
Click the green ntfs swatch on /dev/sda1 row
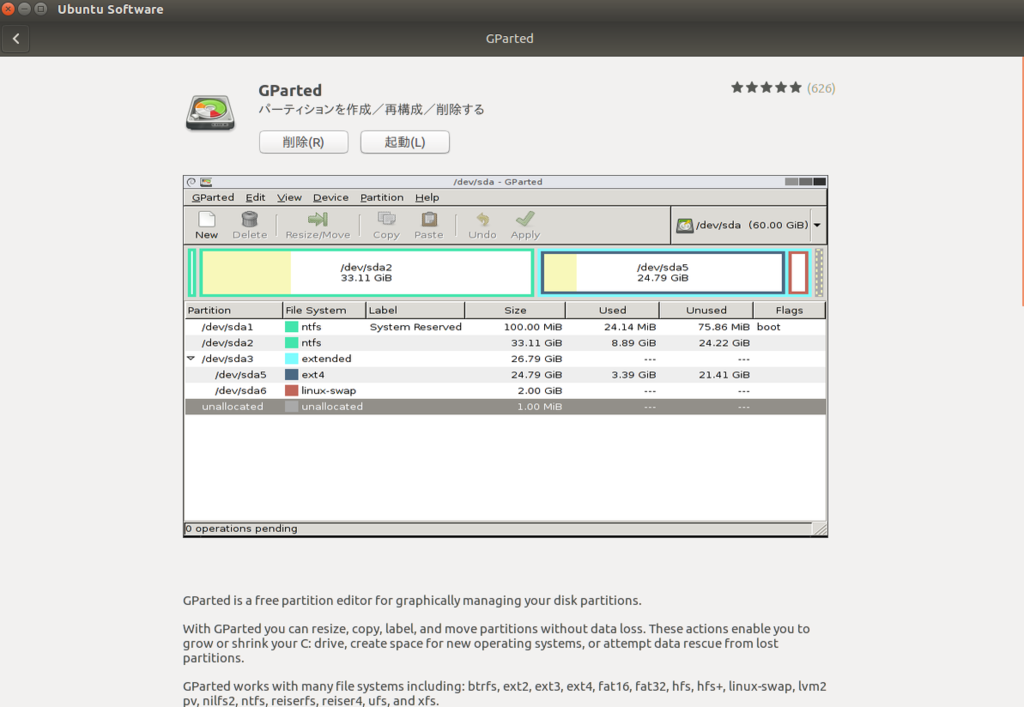pyautogui.click(x=291, y=326)
